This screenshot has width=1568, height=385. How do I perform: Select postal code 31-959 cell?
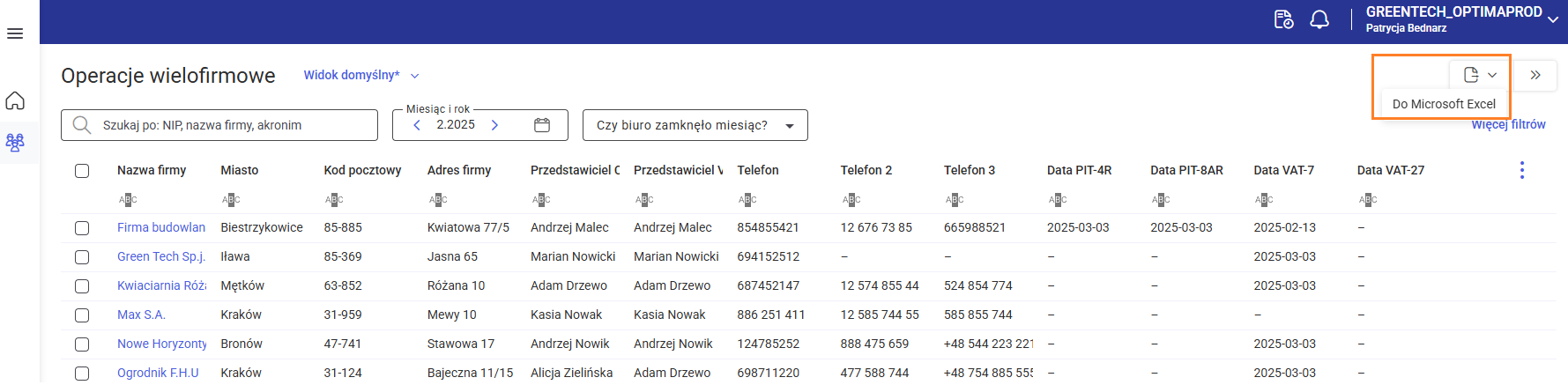(343, 315)
